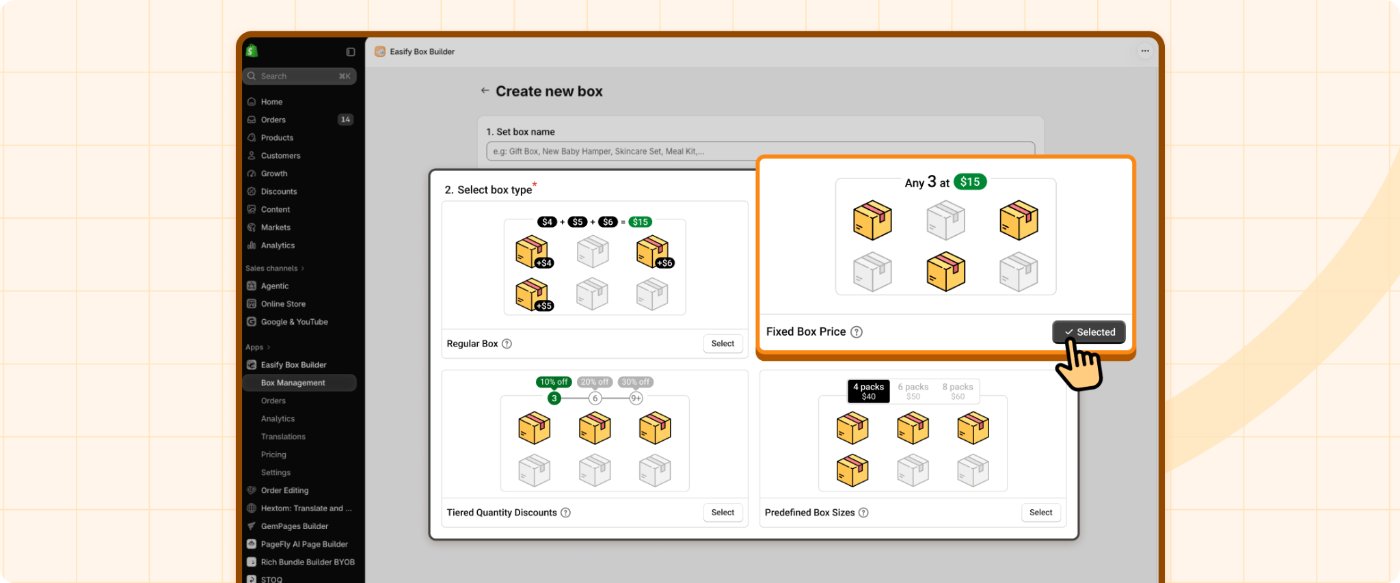Click the Easify Box Builder sidebar icon
1400x583 pixels.
tap(252, 365)
